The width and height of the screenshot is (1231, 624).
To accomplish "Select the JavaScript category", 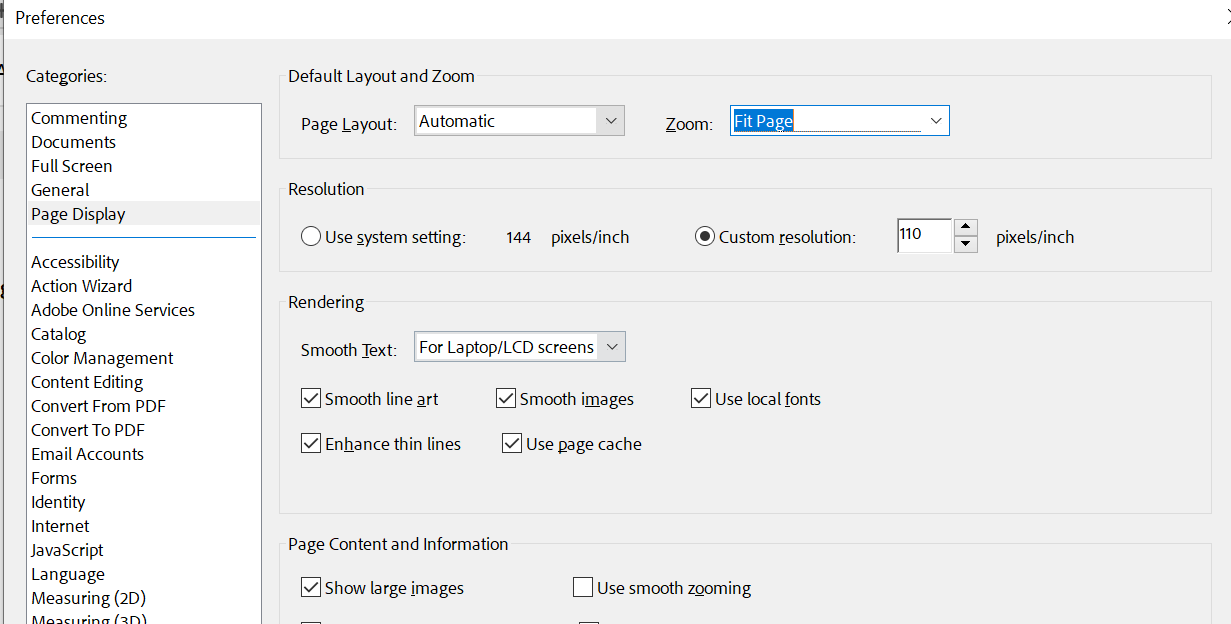I will point(66,549).
